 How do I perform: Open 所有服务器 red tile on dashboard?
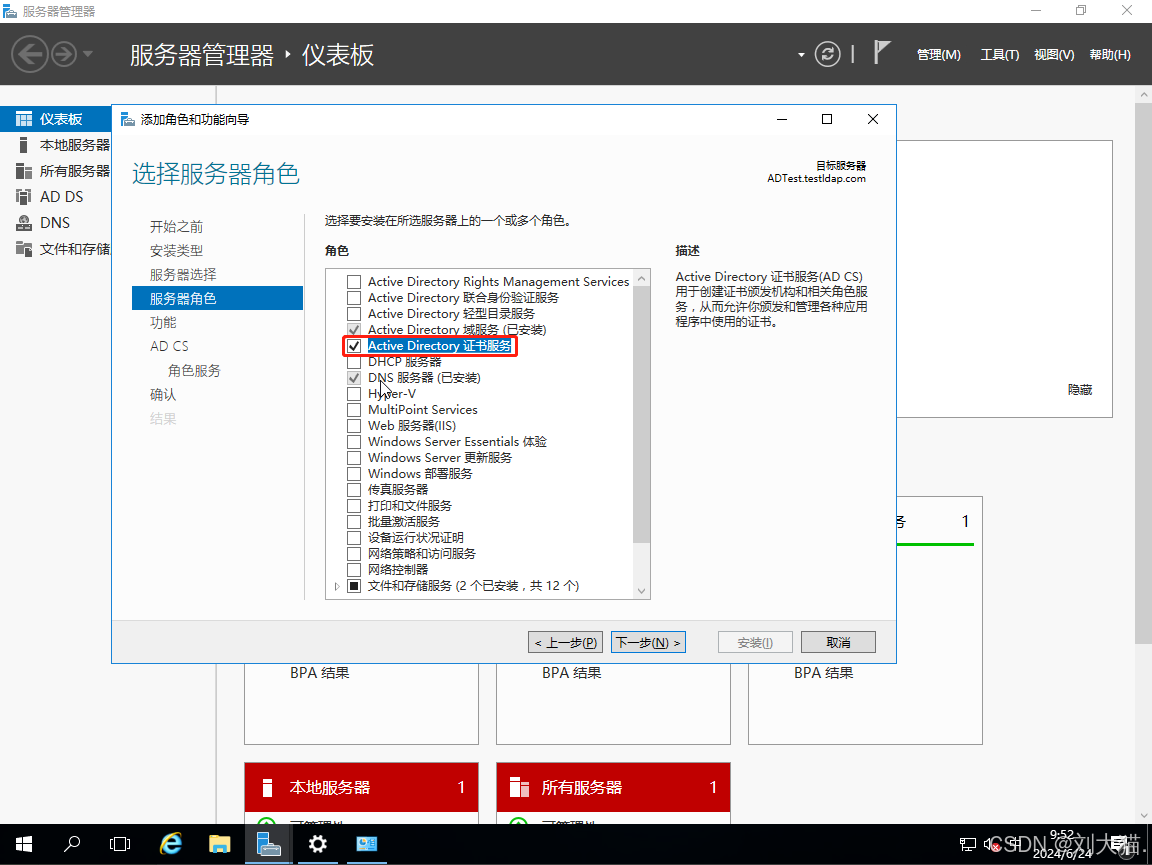click(x=613, y=787)
